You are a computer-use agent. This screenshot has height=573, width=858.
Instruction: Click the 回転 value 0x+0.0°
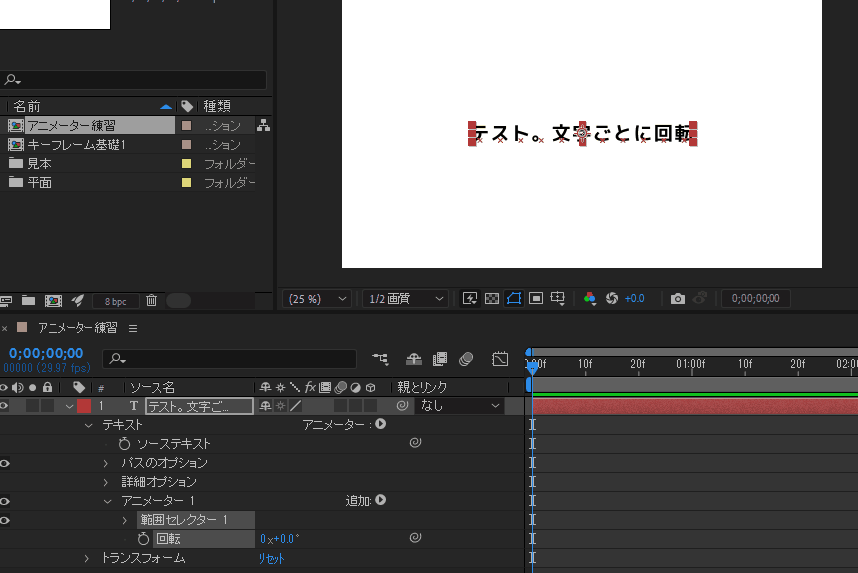click(x=280, y=539)
